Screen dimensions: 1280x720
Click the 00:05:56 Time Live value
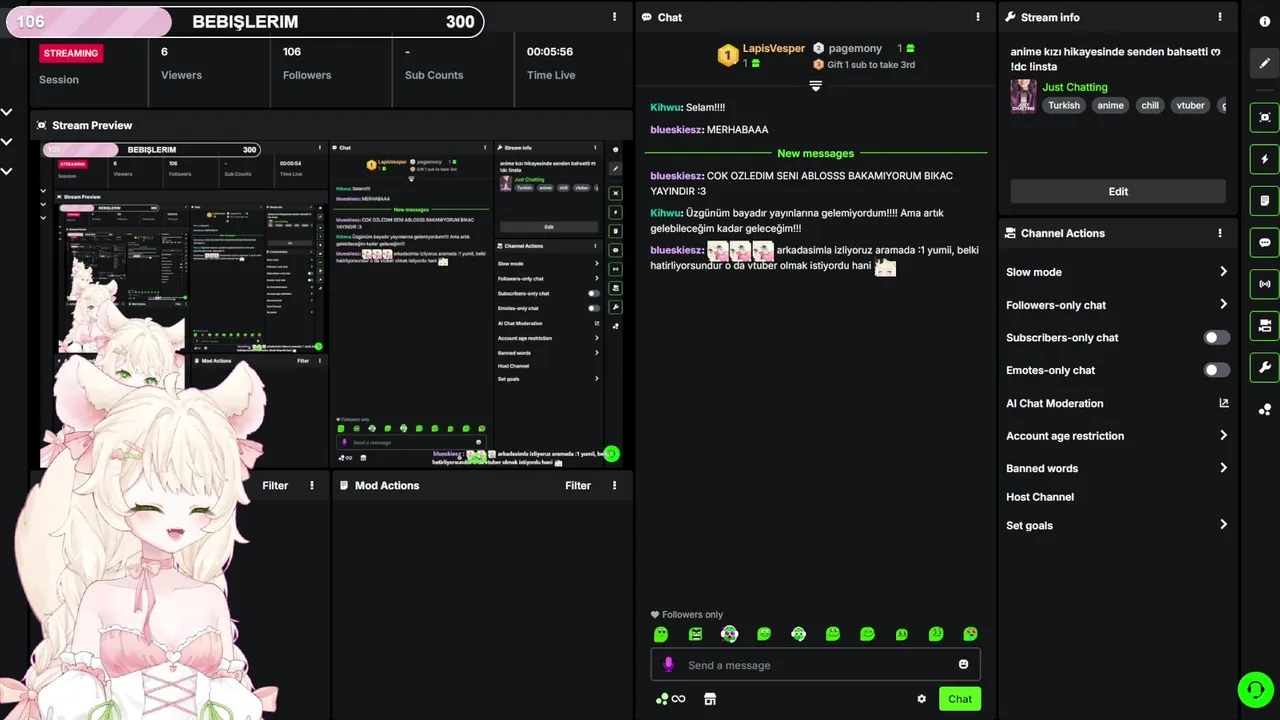coord(550,52)
